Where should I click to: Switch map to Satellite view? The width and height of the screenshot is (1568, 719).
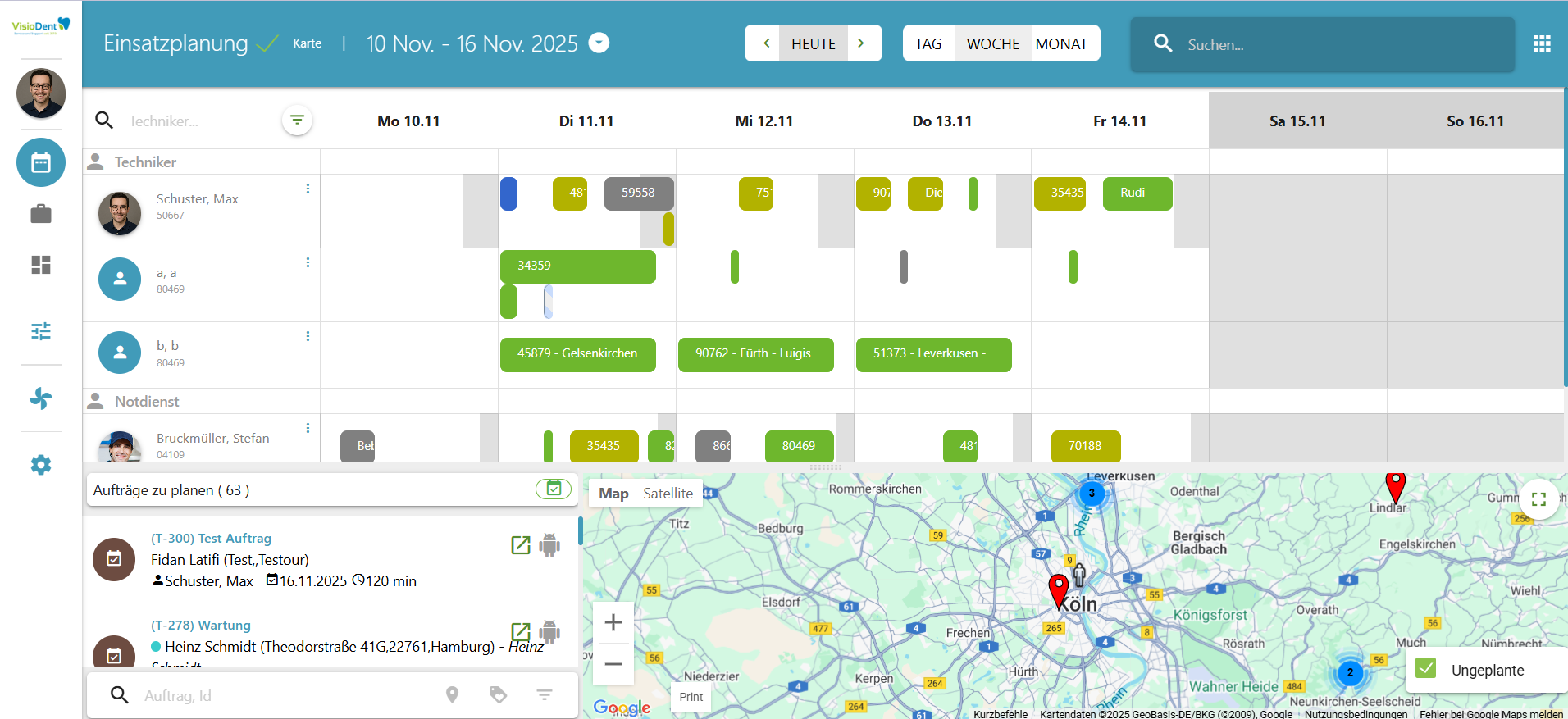[668, 494]
